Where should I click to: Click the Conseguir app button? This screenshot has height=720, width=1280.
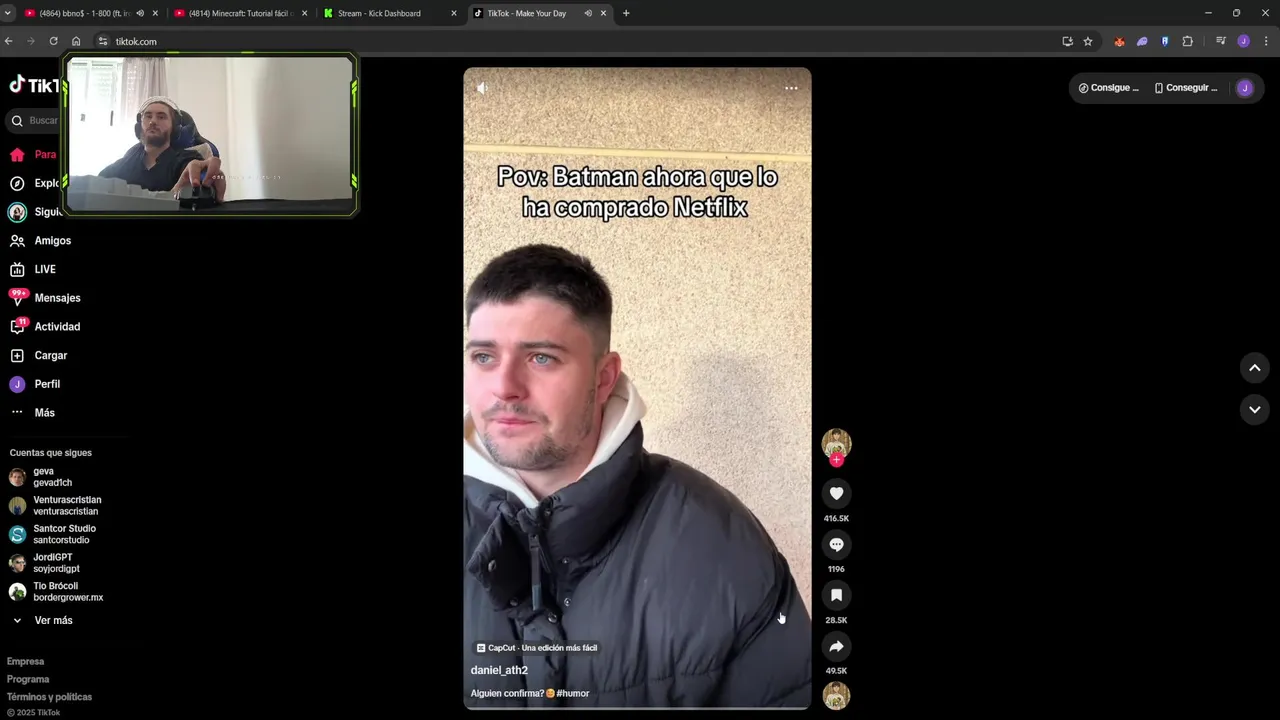1186,88
